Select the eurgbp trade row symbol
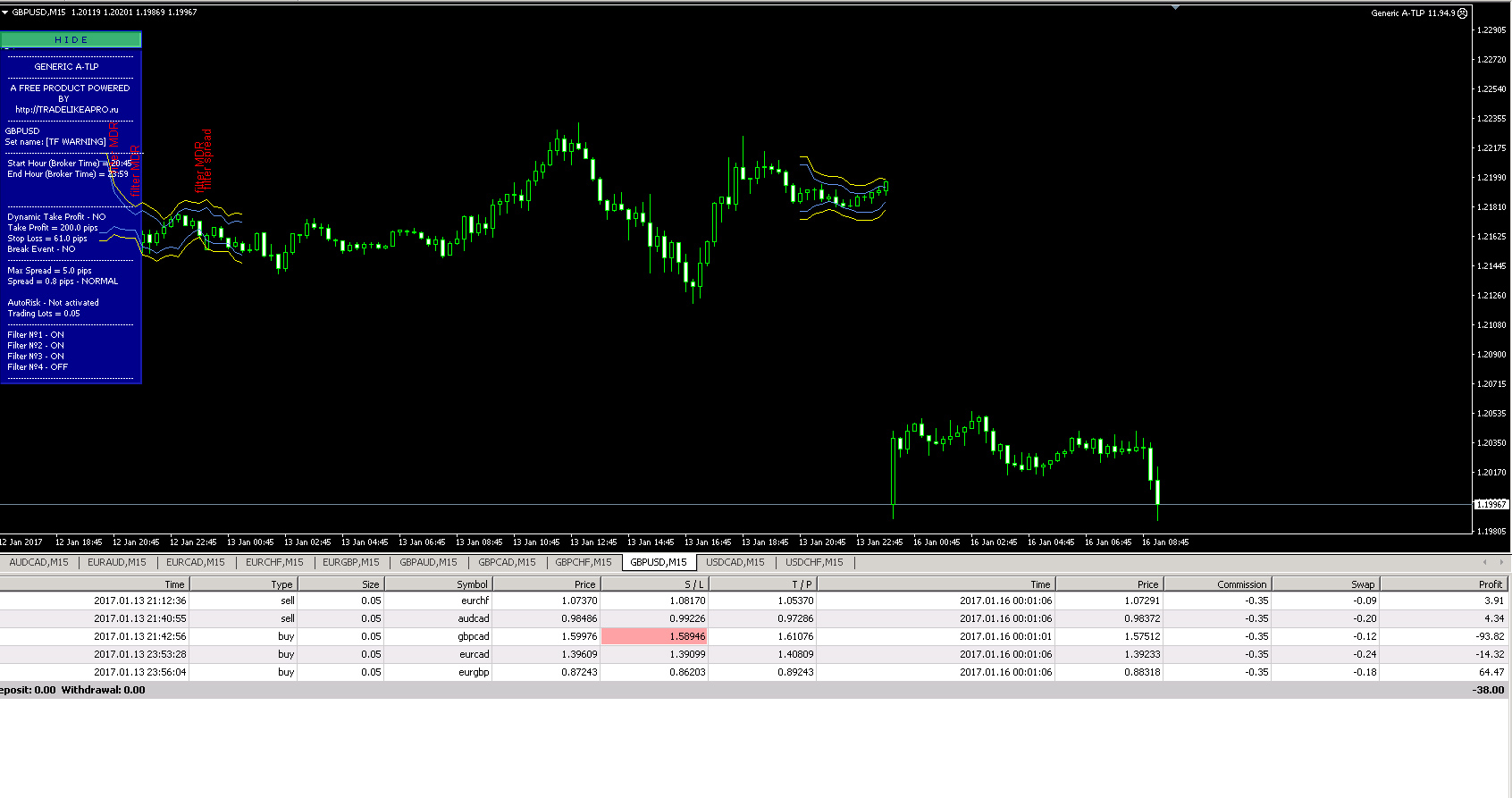Screen dimensions: 1512x798 (474, 672)
